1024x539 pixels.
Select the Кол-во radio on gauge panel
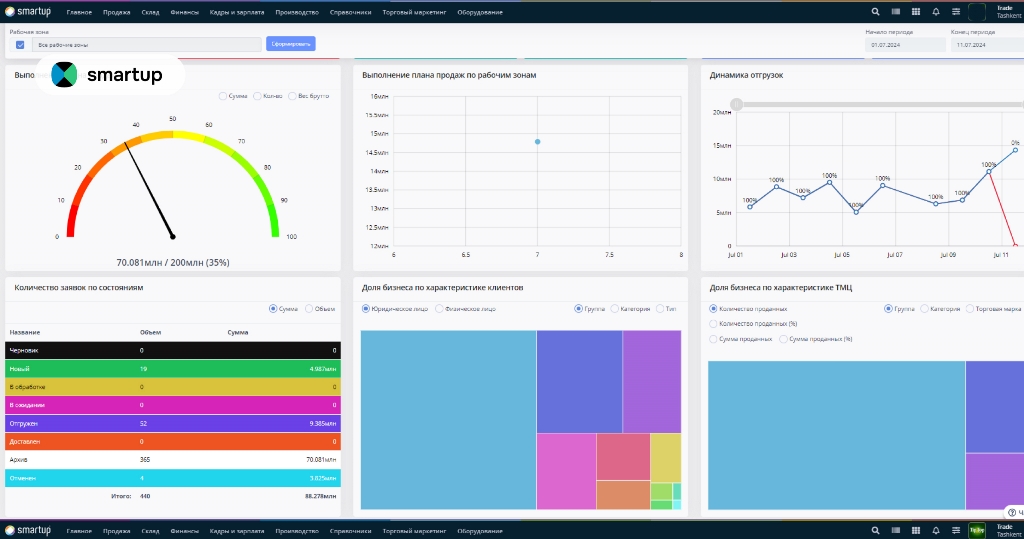tap(258, 96)
